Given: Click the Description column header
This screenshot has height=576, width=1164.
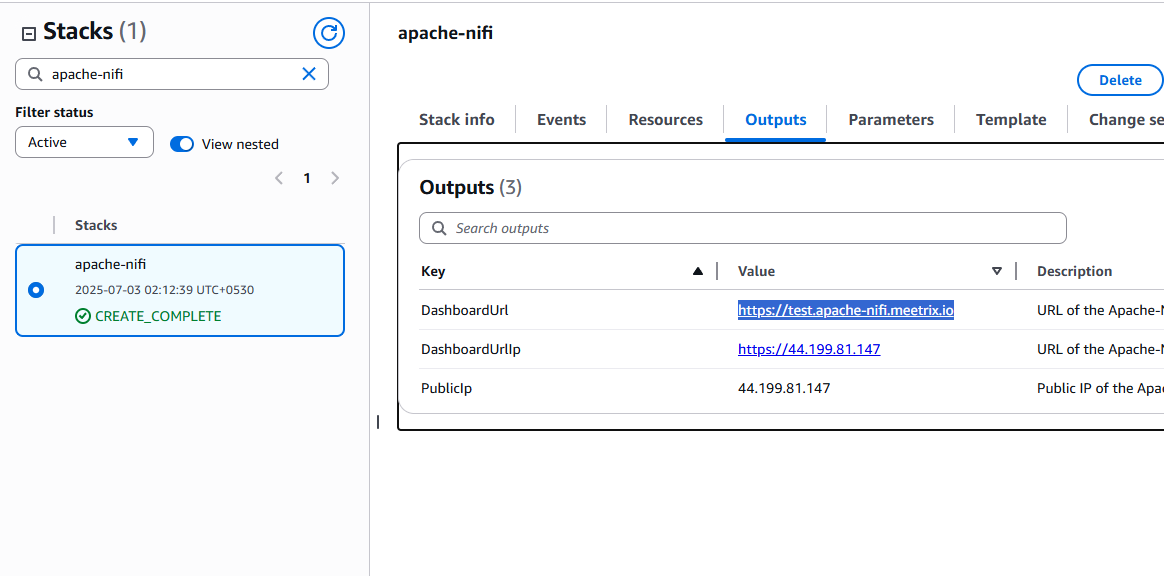Looking at the screenshot, I should 1074,272.
